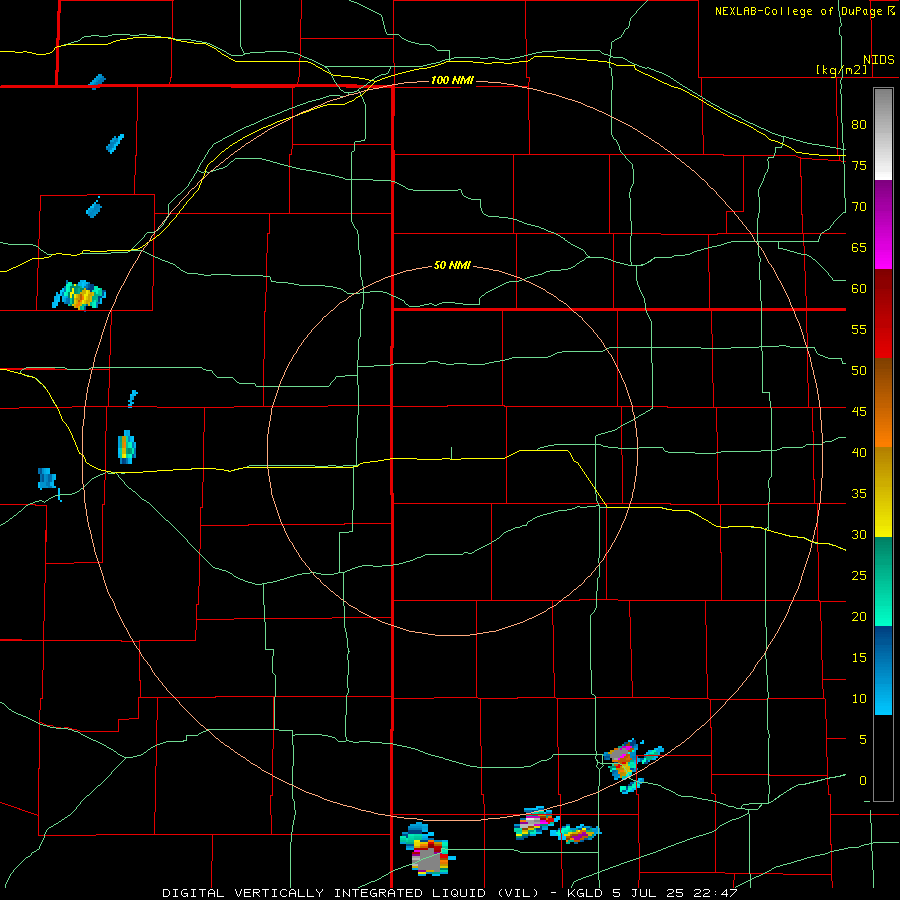Screen dimensions: 900x900
Task: Click the 75 value on the color scale
Action: (859, 165)
